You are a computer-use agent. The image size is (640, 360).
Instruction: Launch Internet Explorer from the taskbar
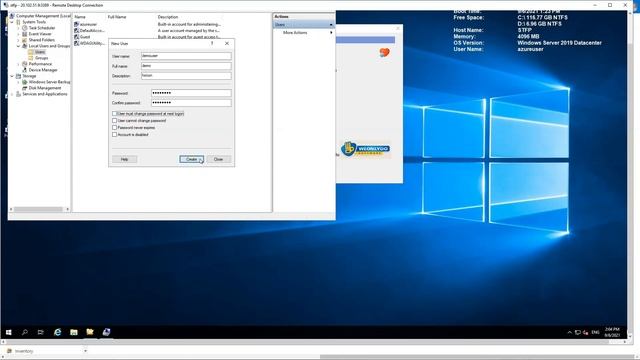point(58,332)
